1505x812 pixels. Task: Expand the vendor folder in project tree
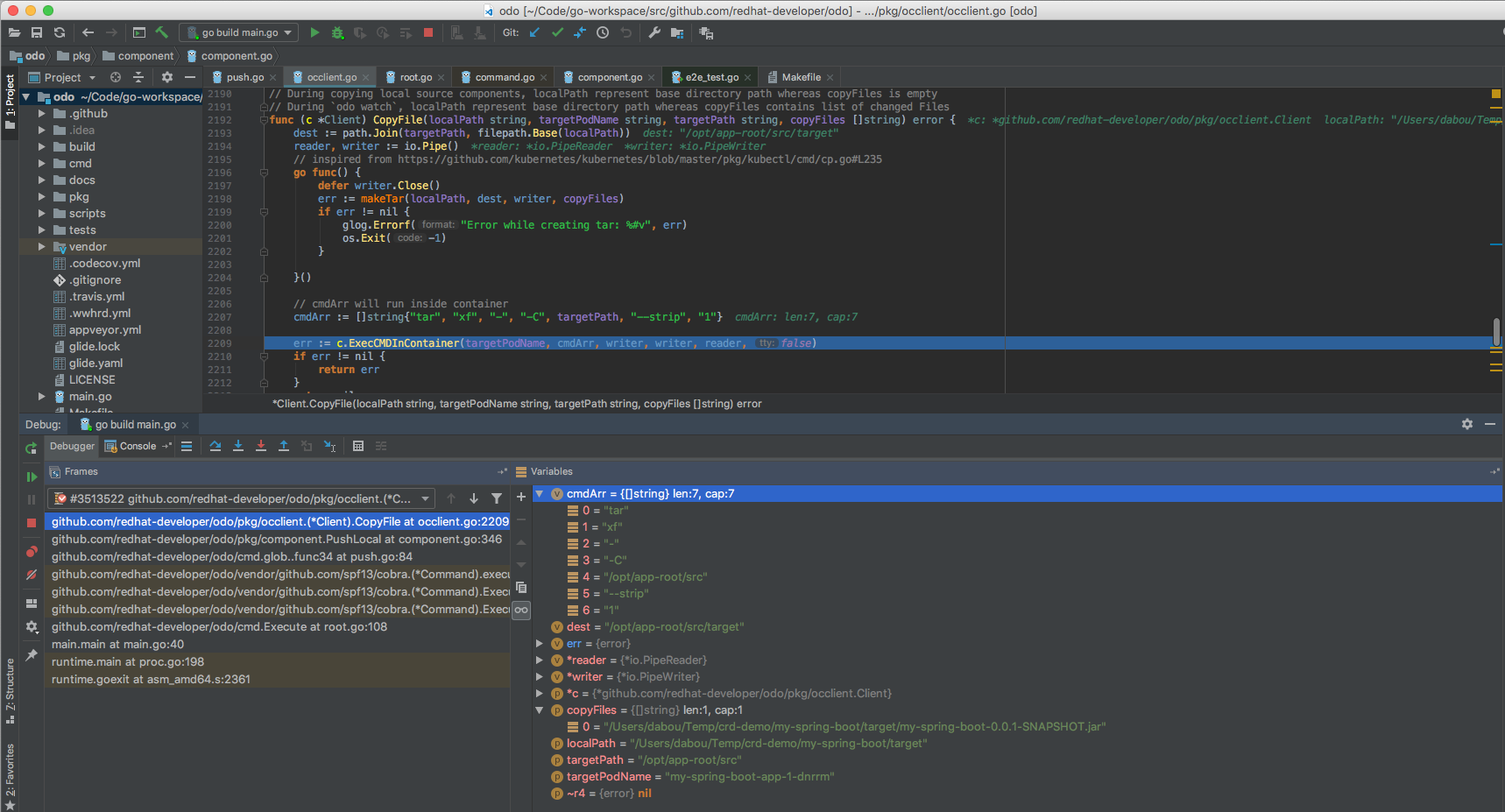pos(41,246)
